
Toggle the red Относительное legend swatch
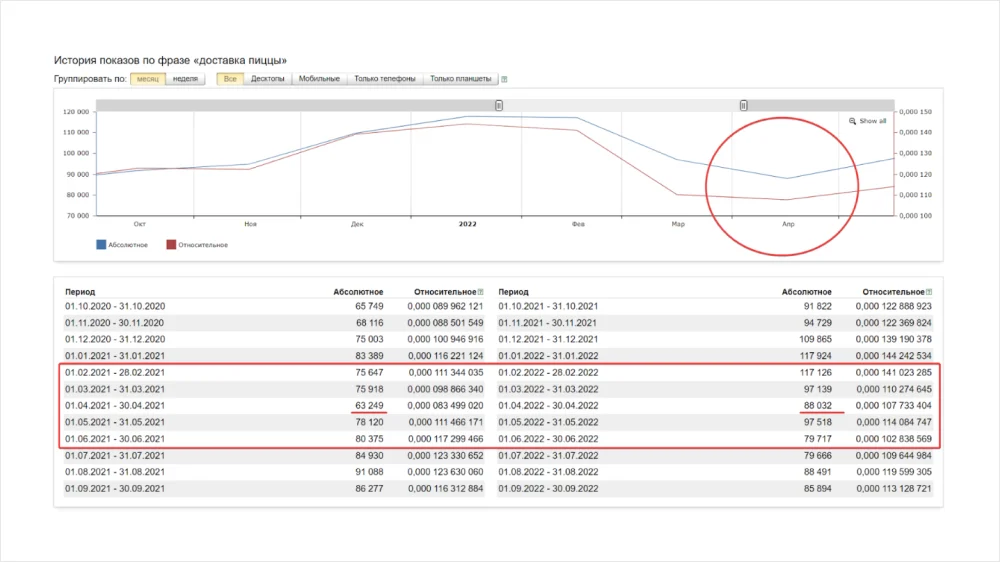171,244
